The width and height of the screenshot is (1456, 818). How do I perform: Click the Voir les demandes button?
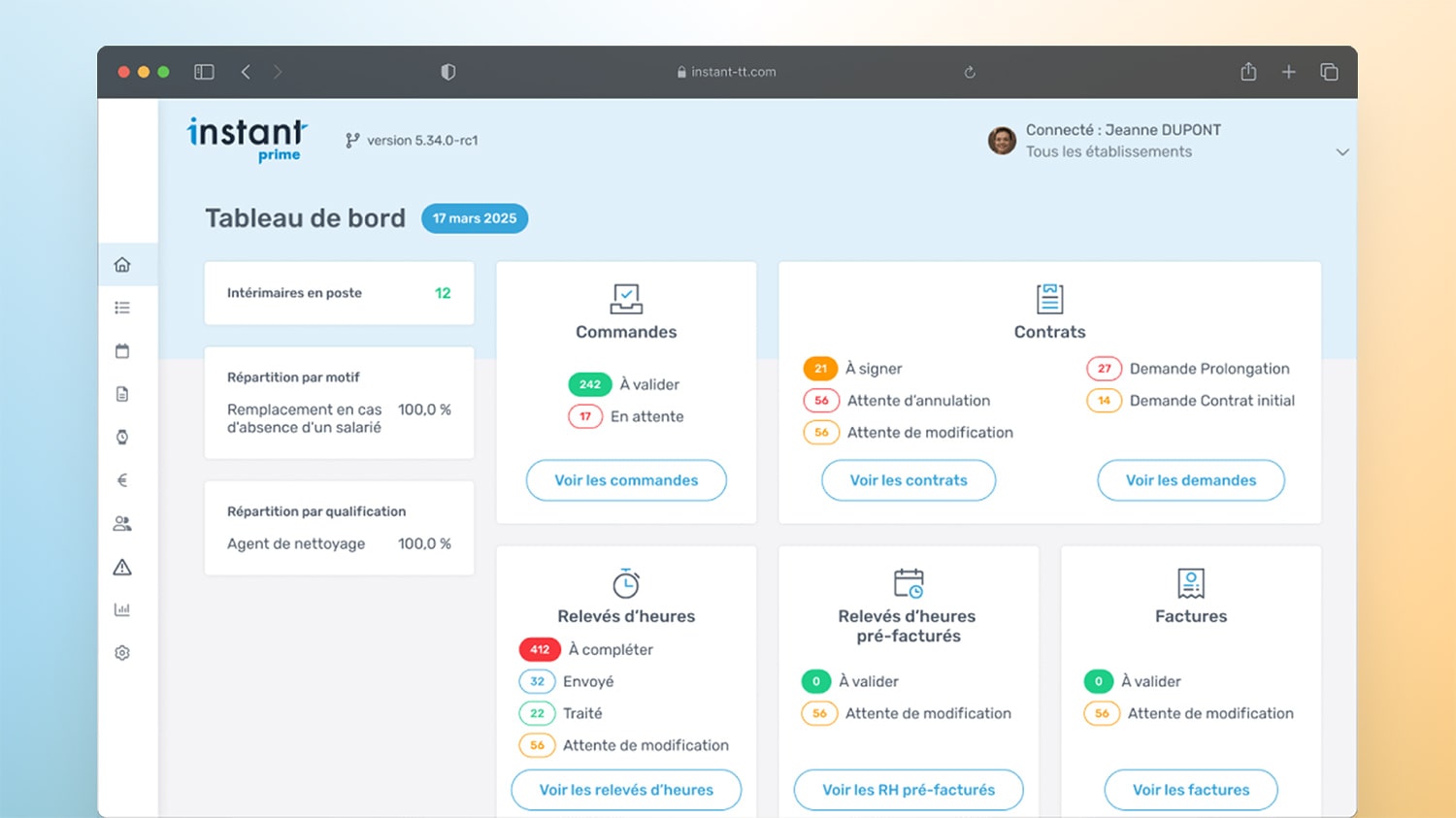point(1191,480)
